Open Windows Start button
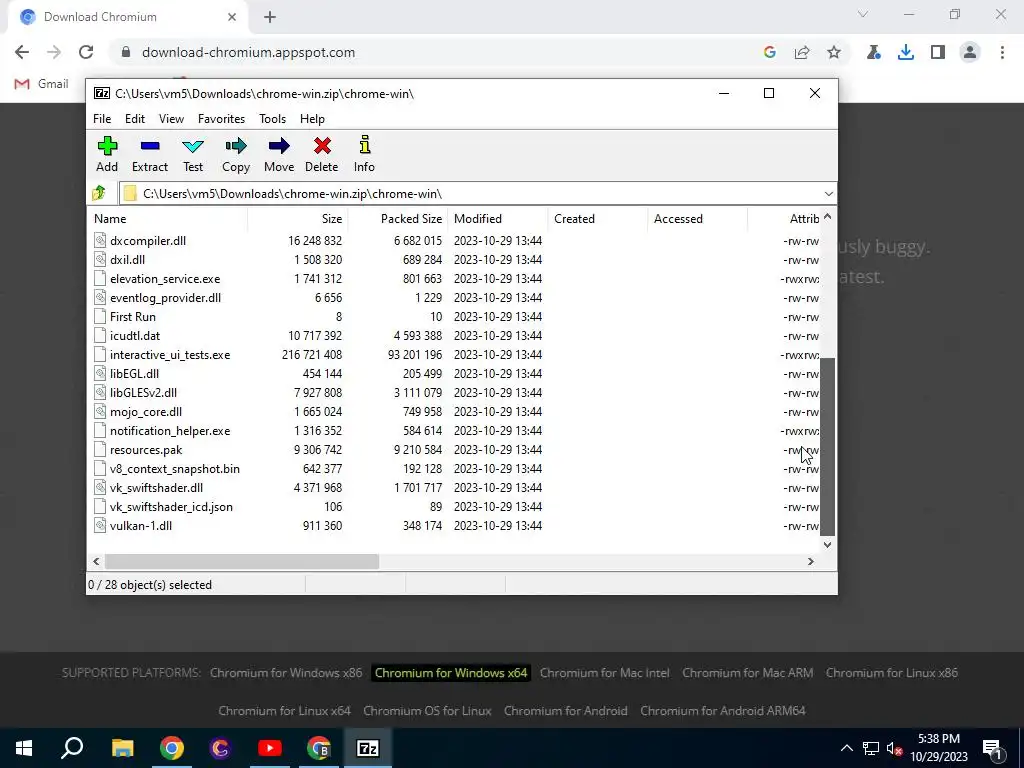This screenshot has width=1024, height=768. tap(24, 748)
